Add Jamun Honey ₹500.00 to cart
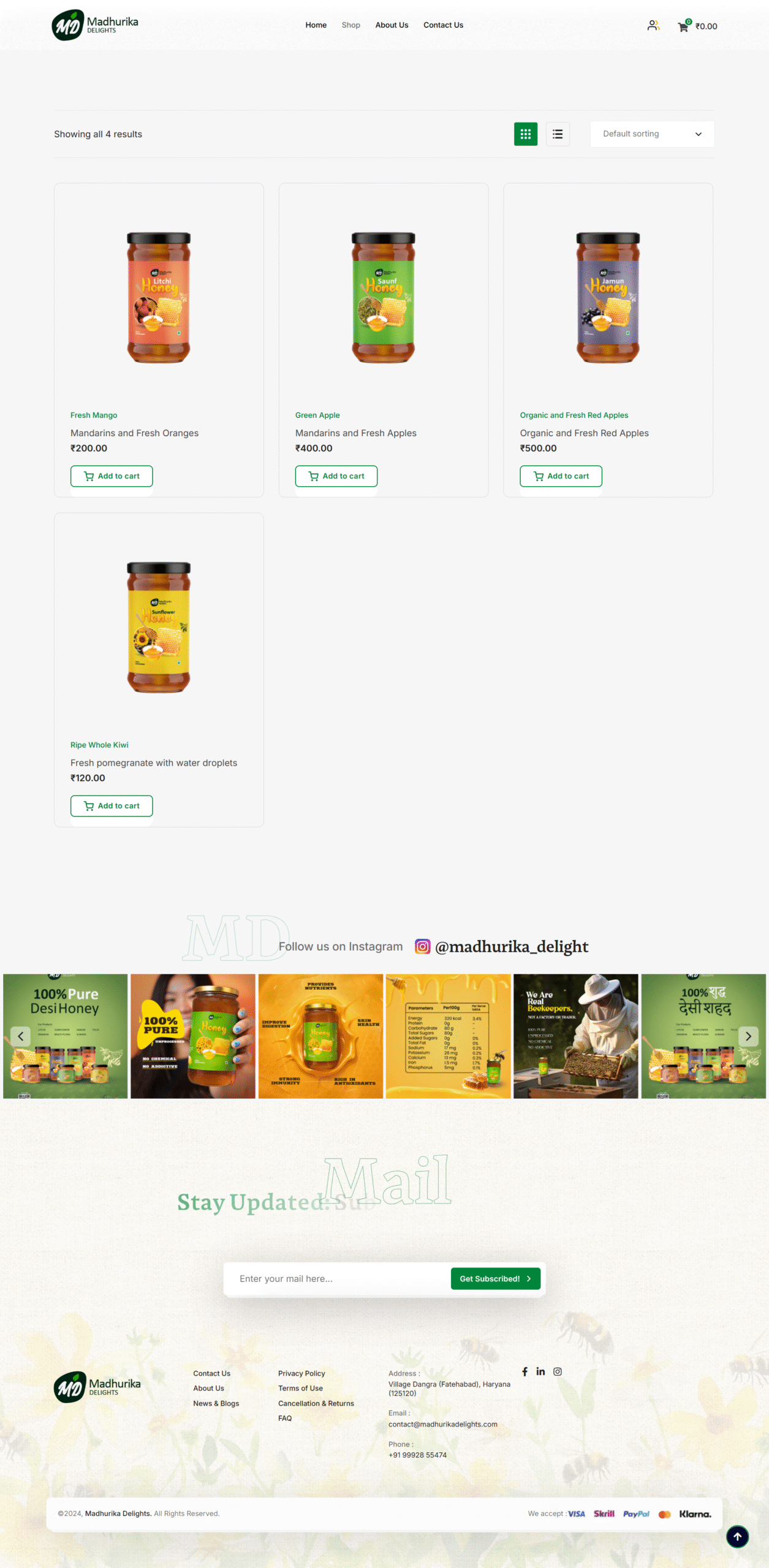 [561, 476]
